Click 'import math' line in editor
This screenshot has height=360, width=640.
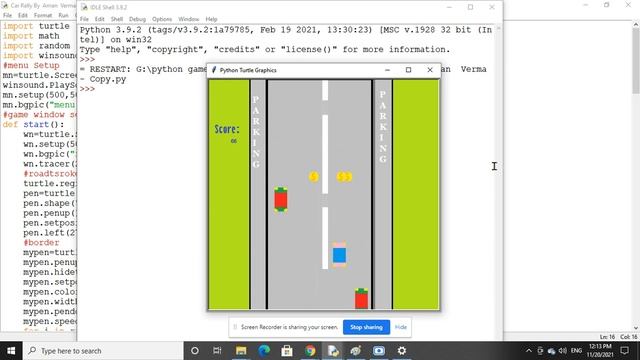click(31, 36)
